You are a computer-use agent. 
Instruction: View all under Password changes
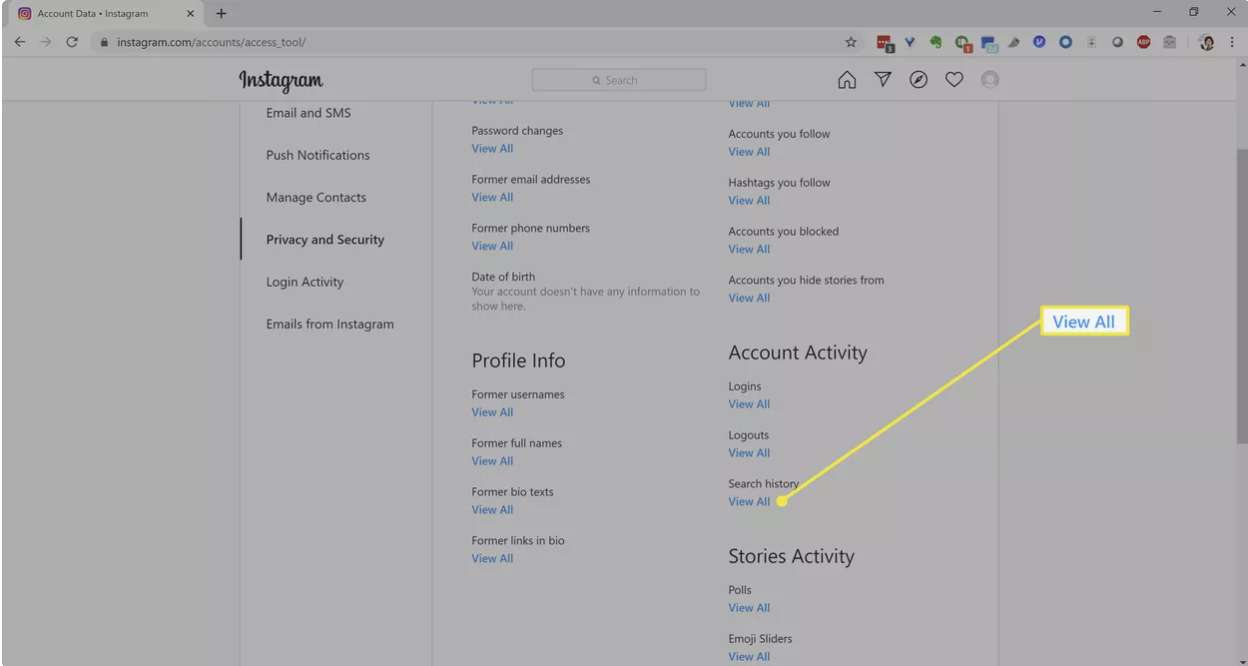[x=492, y=148]
